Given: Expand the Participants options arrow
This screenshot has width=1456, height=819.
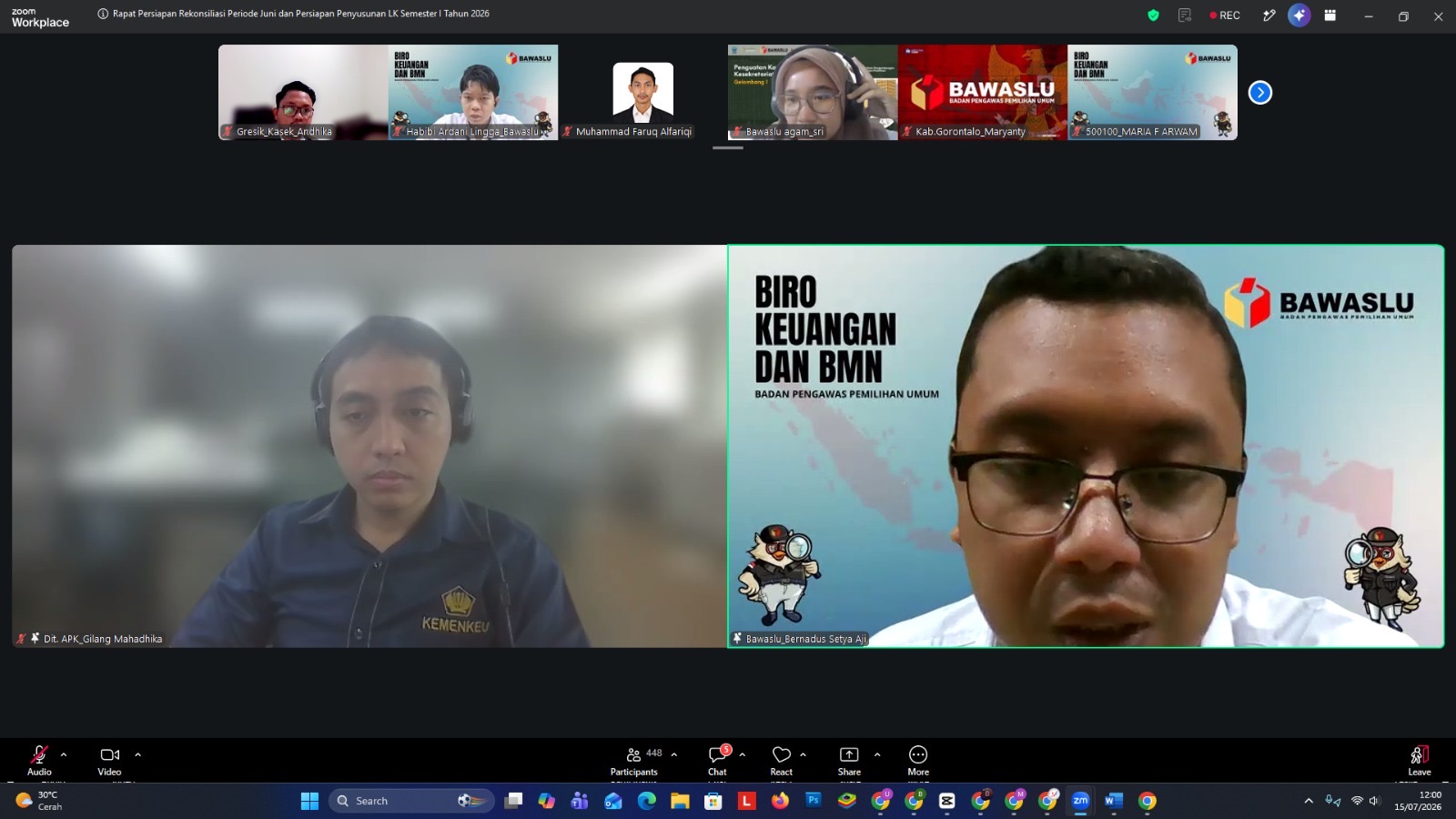Looking at the screenshot, I should [x=674, y=754].
